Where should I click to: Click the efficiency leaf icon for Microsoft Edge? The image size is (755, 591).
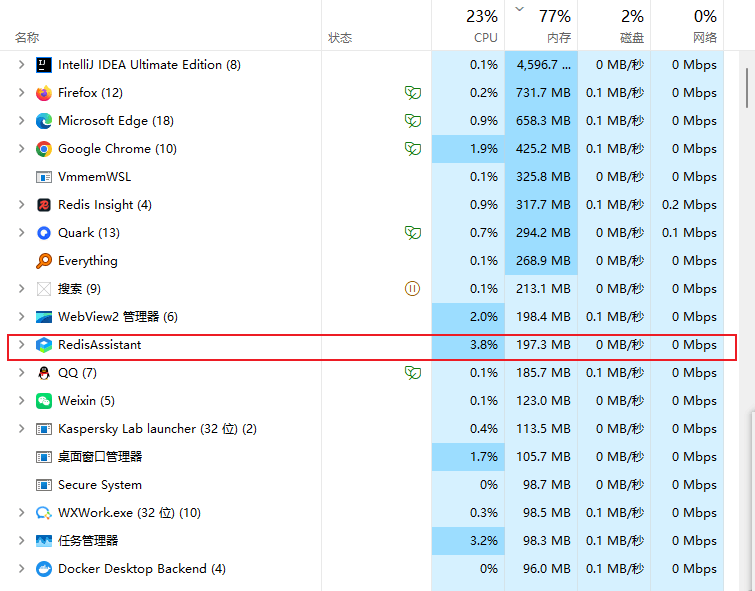click(x=413, y=120)
